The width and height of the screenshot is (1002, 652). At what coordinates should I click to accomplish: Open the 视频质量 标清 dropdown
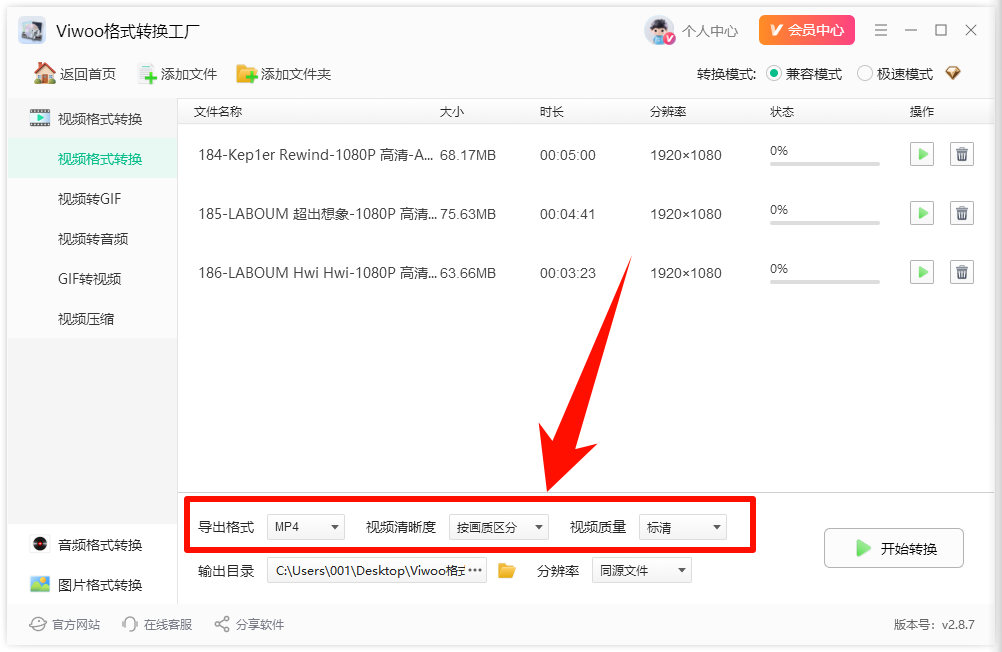pos(682,527)
